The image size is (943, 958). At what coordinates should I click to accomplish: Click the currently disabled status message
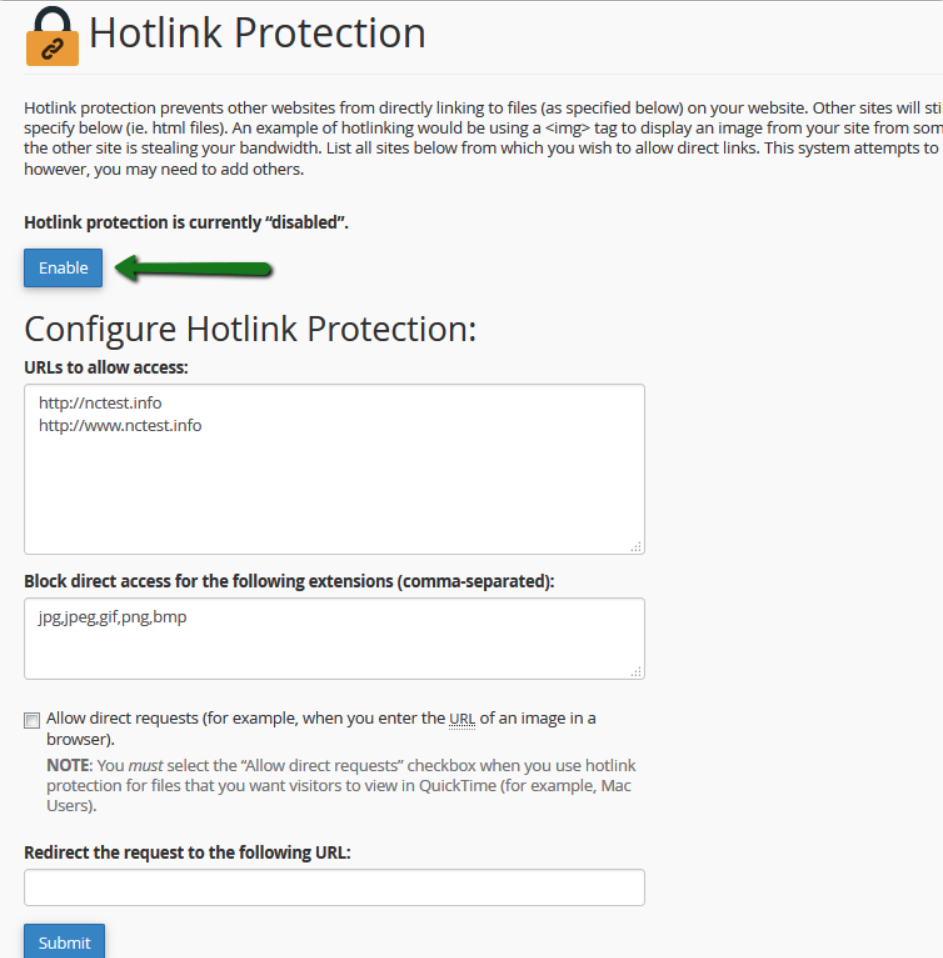(186, 222)
